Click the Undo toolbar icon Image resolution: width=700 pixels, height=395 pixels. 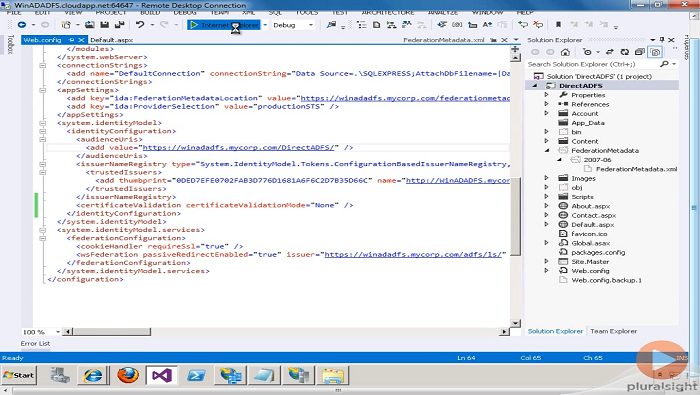(140, 25)
